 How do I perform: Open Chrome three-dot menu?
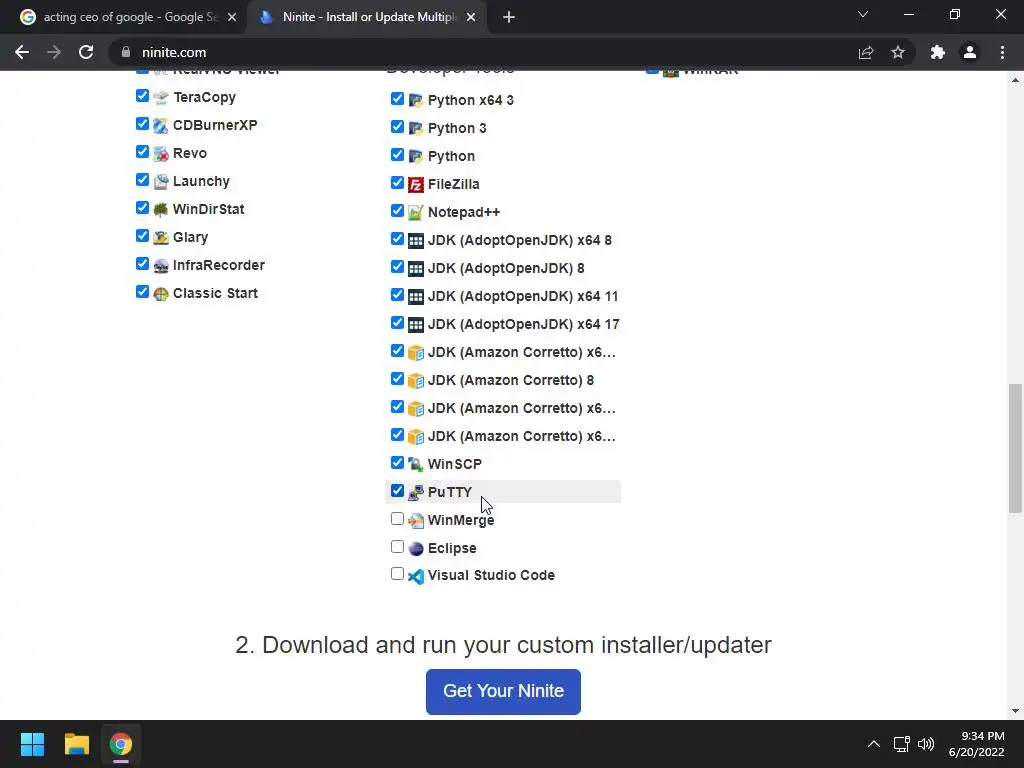click(1002, 52)
